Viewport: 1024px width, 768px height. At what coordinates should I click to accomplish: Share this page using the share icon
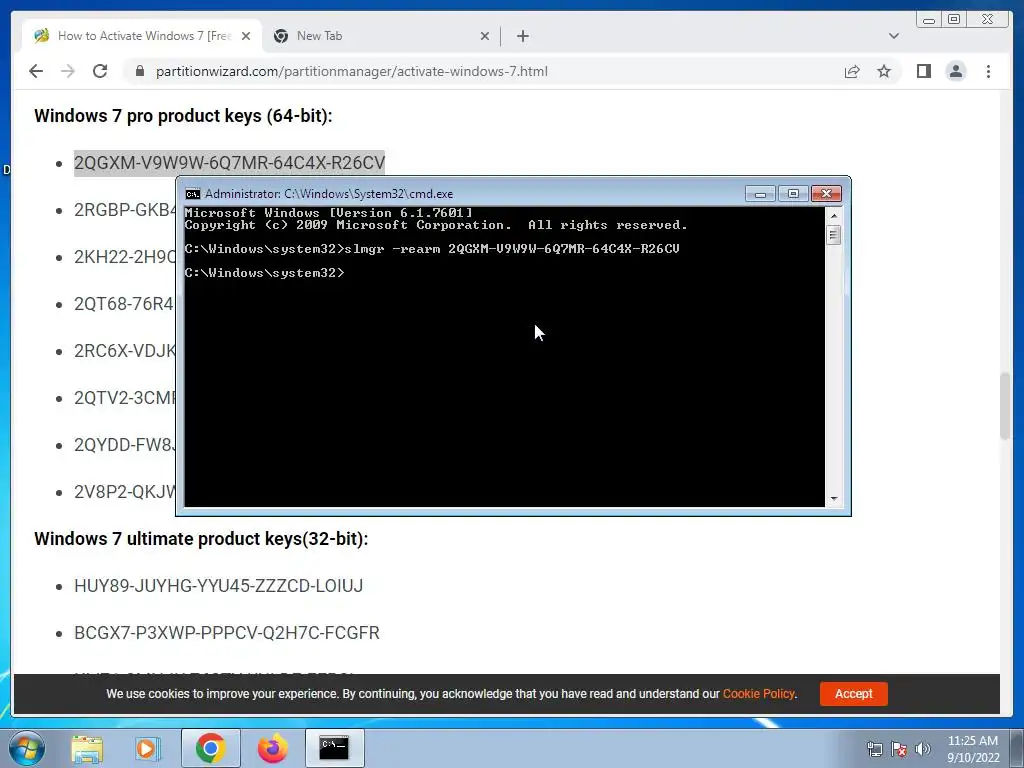[x=852, y=71]
